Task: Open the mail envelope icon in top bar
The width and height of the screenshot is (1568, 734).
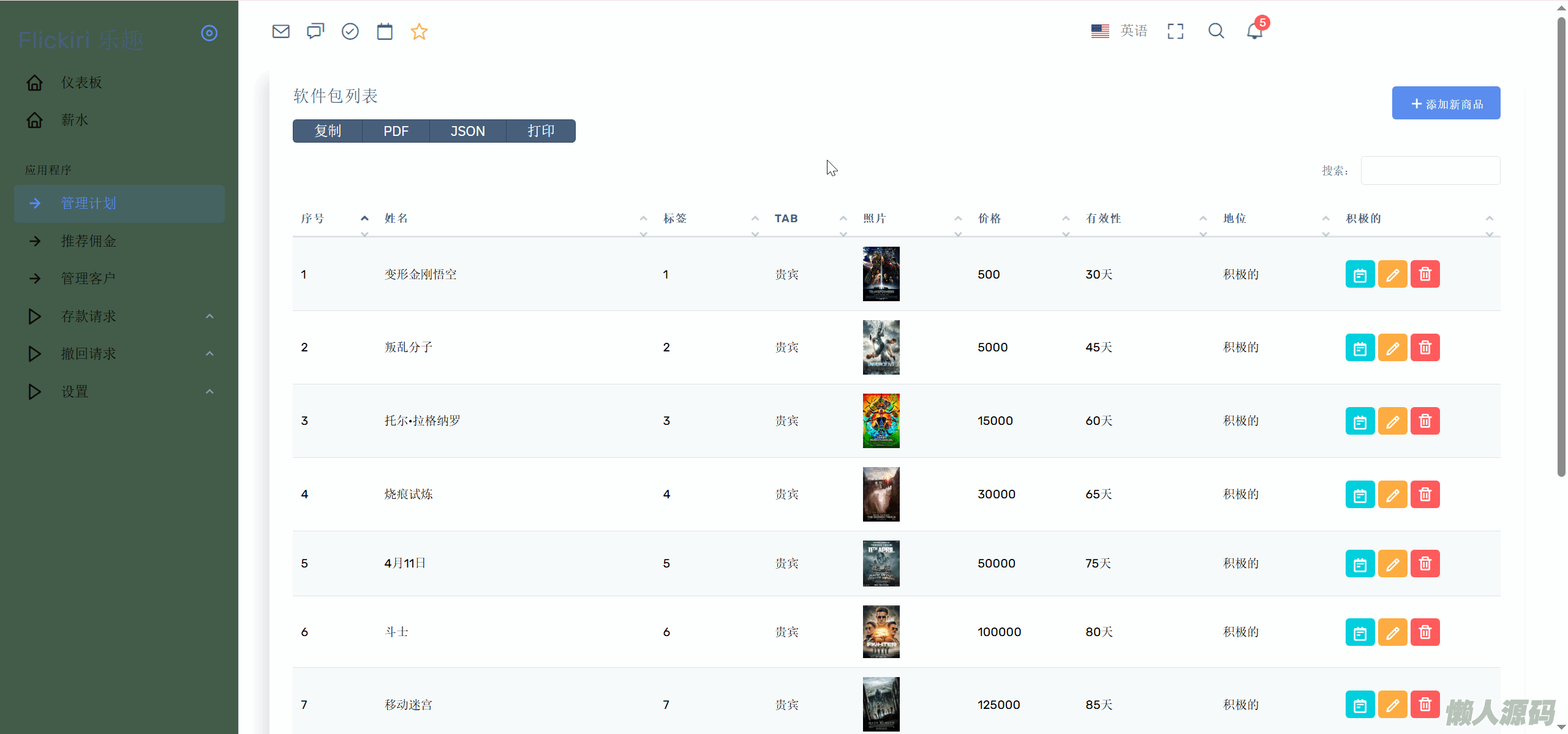Action: [281, 31]
